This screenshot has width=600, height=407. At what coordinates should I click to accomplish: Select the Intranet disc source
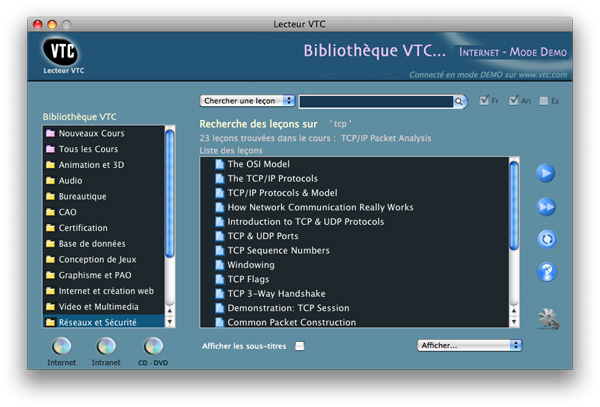[x=106, y=347]
